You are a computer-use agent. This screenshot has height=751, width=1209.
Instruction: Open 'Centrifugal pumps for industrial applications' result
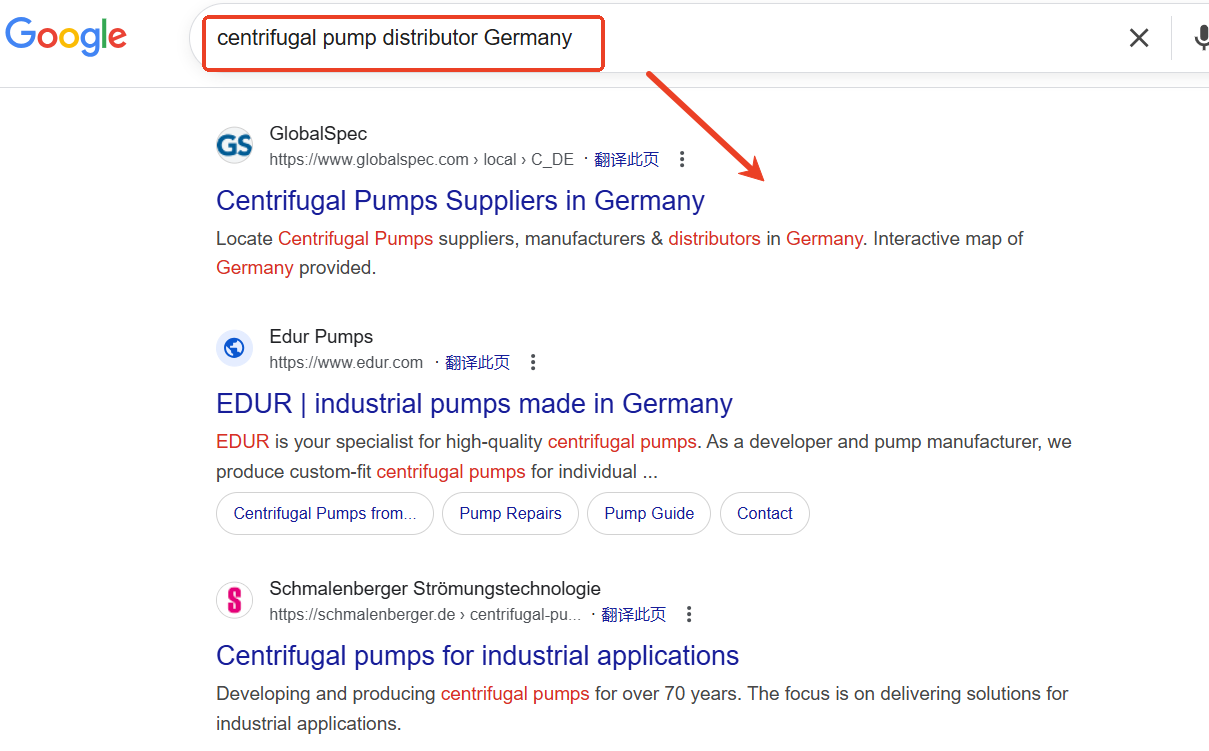pos(477,656)
